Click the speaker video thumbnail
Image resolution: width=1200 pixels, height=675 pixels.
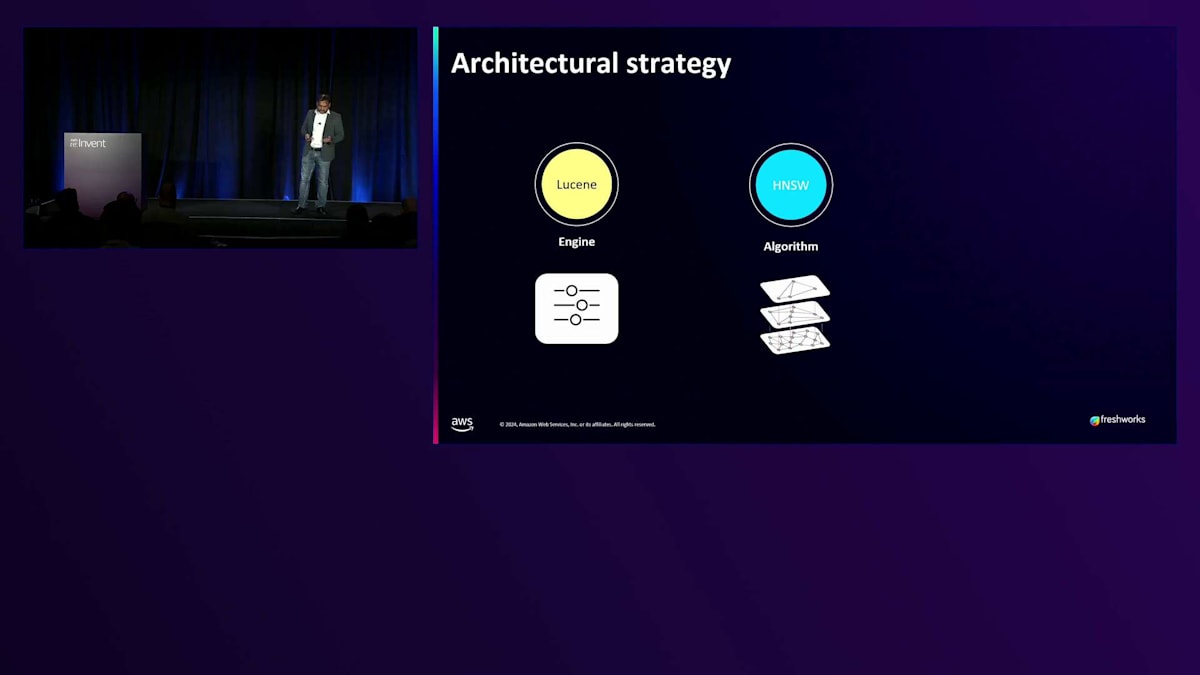(221, 138)
